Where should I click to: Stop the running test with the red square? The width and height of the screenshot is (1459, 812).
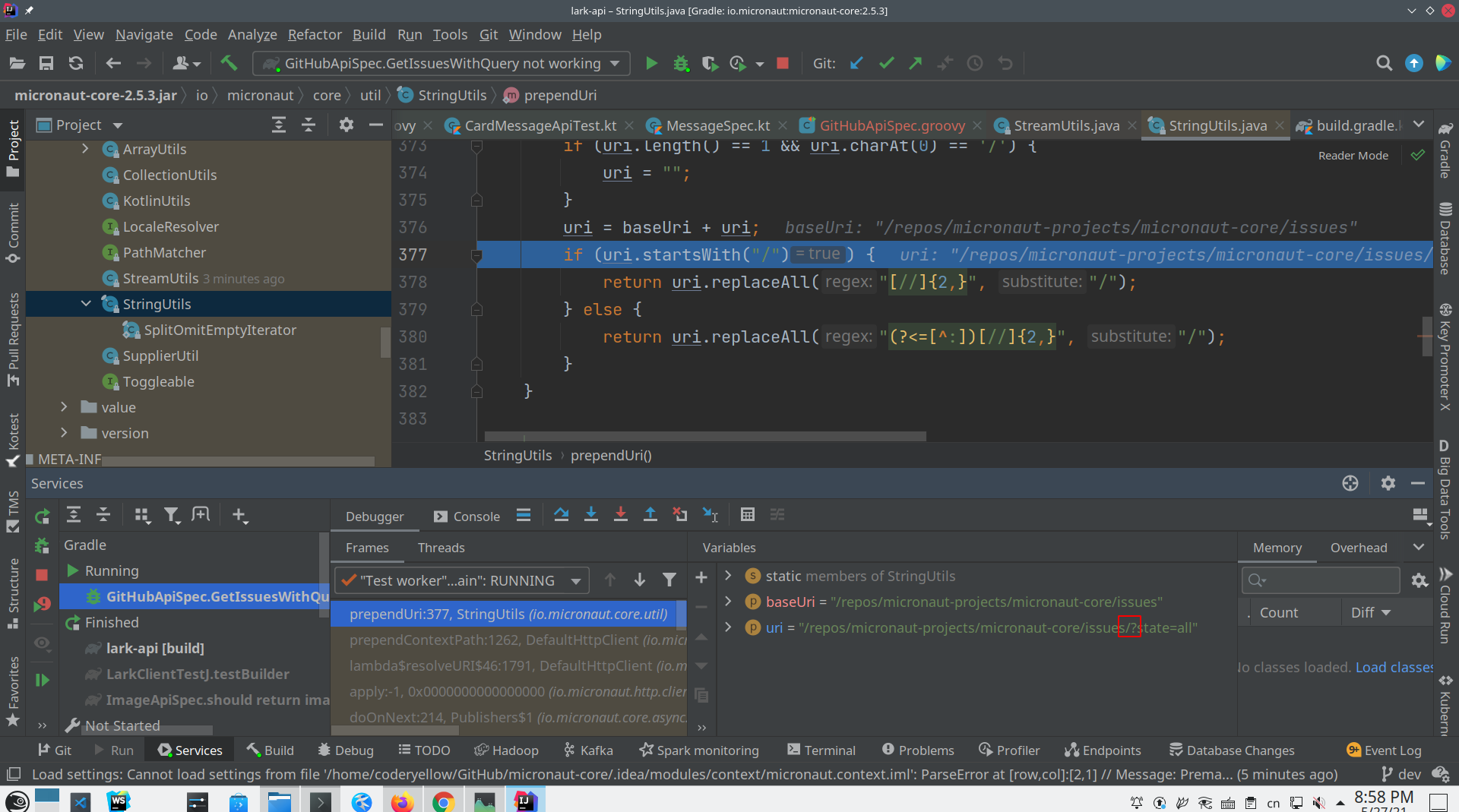click(783, 63)
